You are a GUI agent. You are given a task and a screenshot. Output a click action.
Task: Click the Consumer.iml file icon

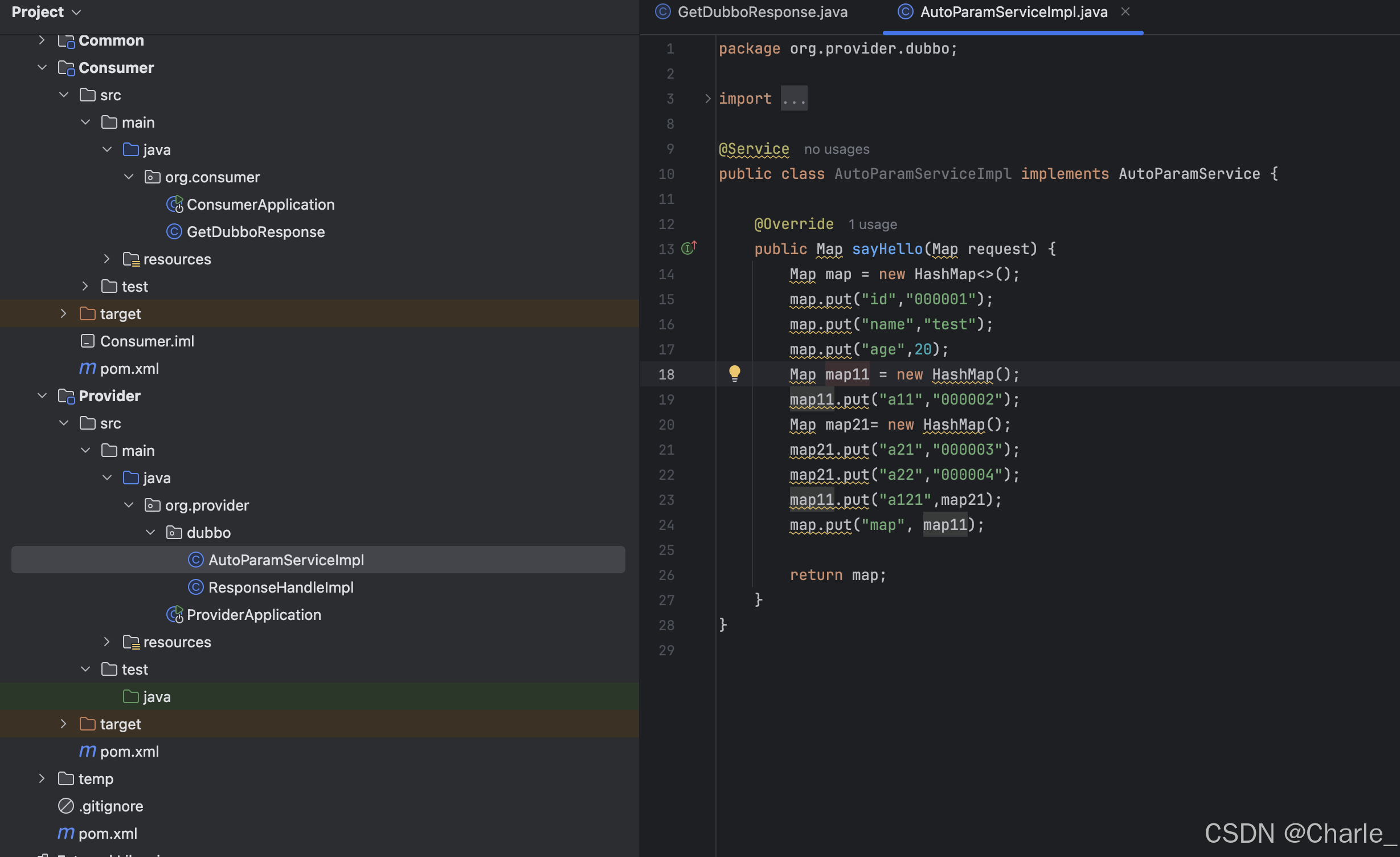tap(87, 341)
